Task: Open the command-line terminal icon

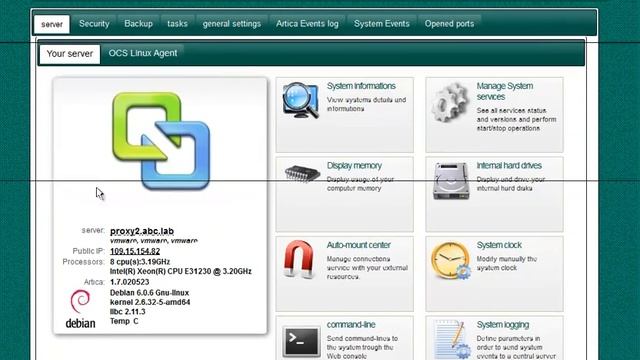Action: point(301,341)
